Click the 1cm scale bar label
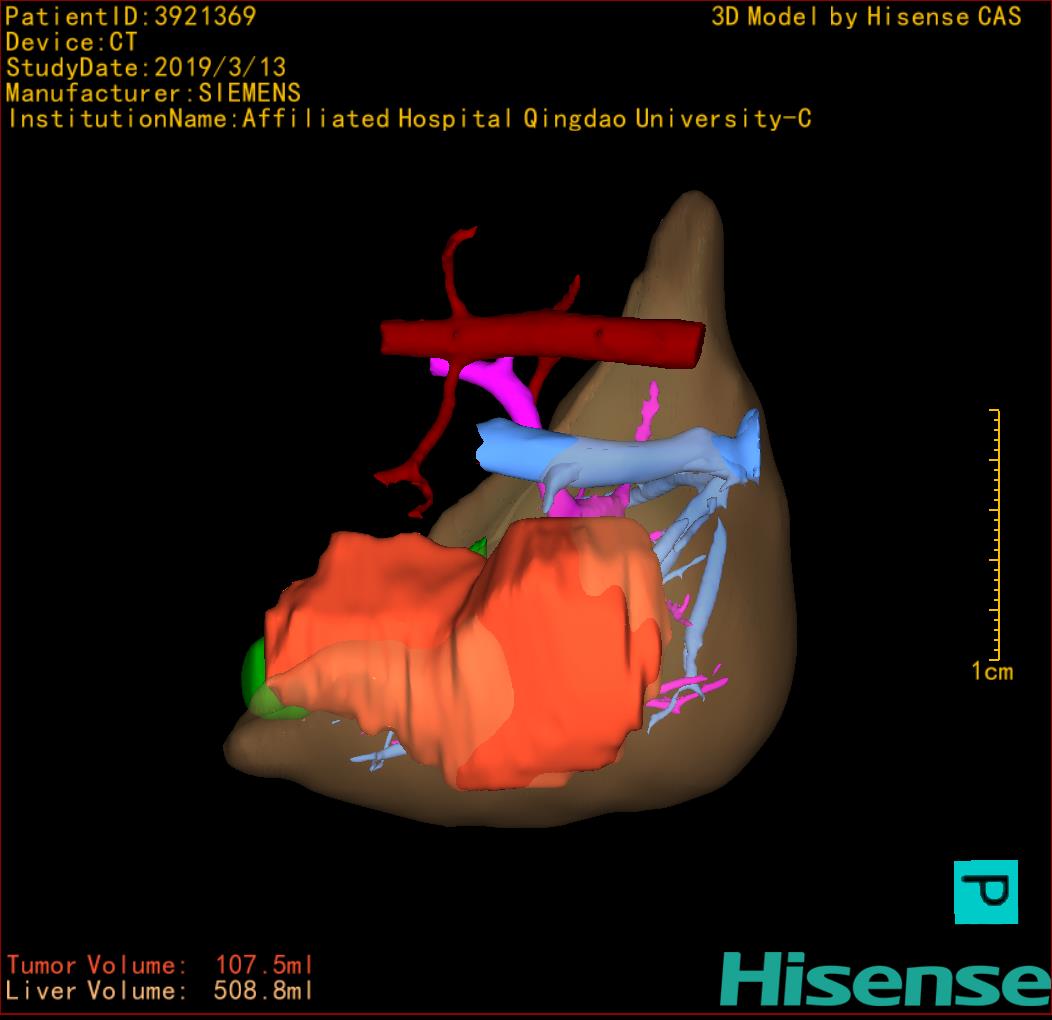1052x1020 pixels. tap(992, 671)
